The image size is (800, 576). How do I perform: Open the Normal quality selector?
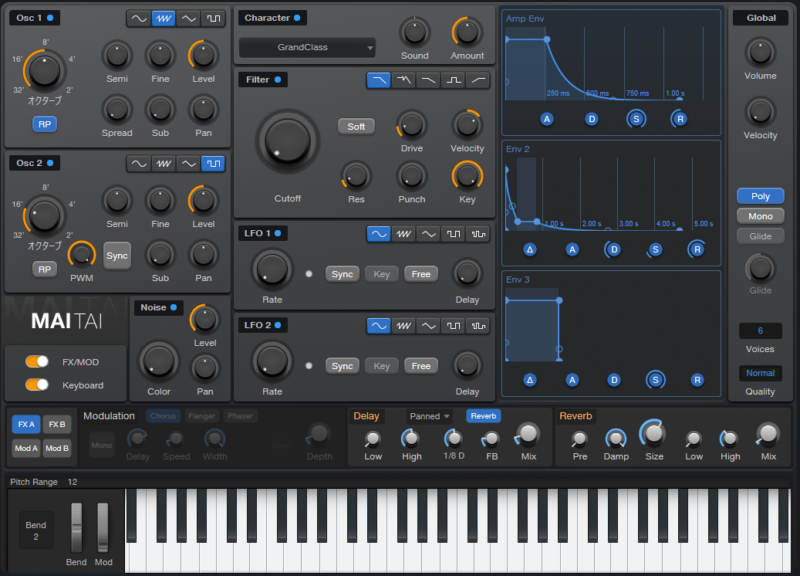(x=760, y=373)
